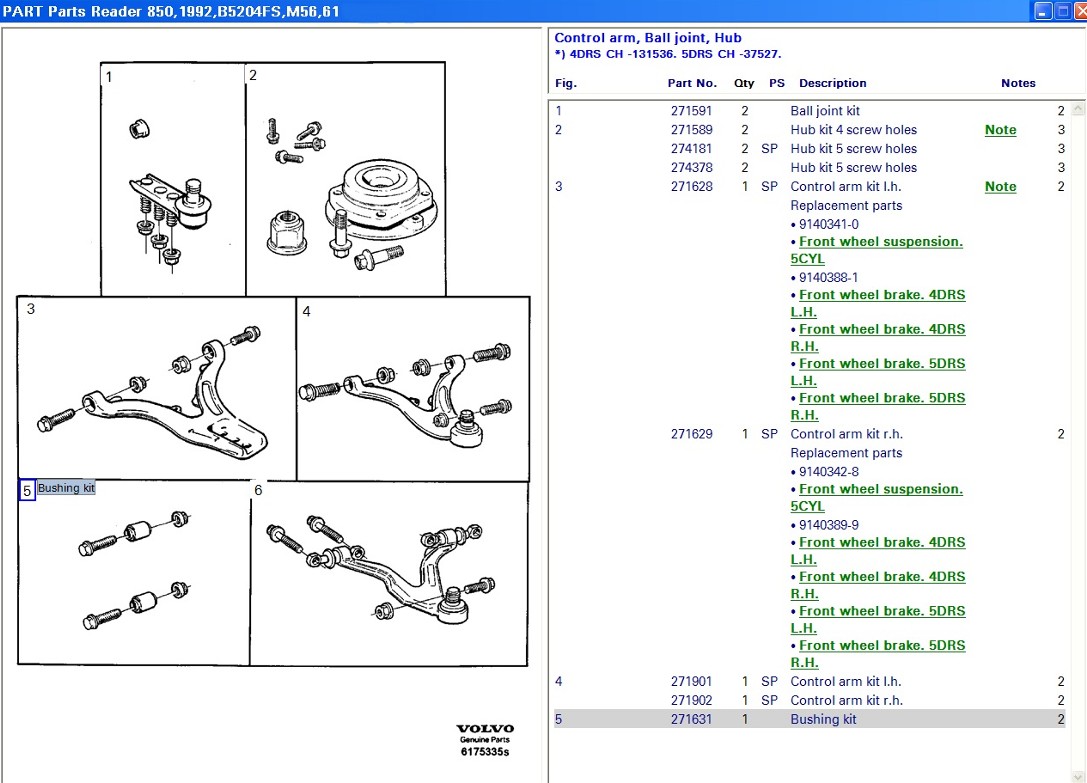
Task: Open the Note link for part 271589
Action: click(1000, 130)
